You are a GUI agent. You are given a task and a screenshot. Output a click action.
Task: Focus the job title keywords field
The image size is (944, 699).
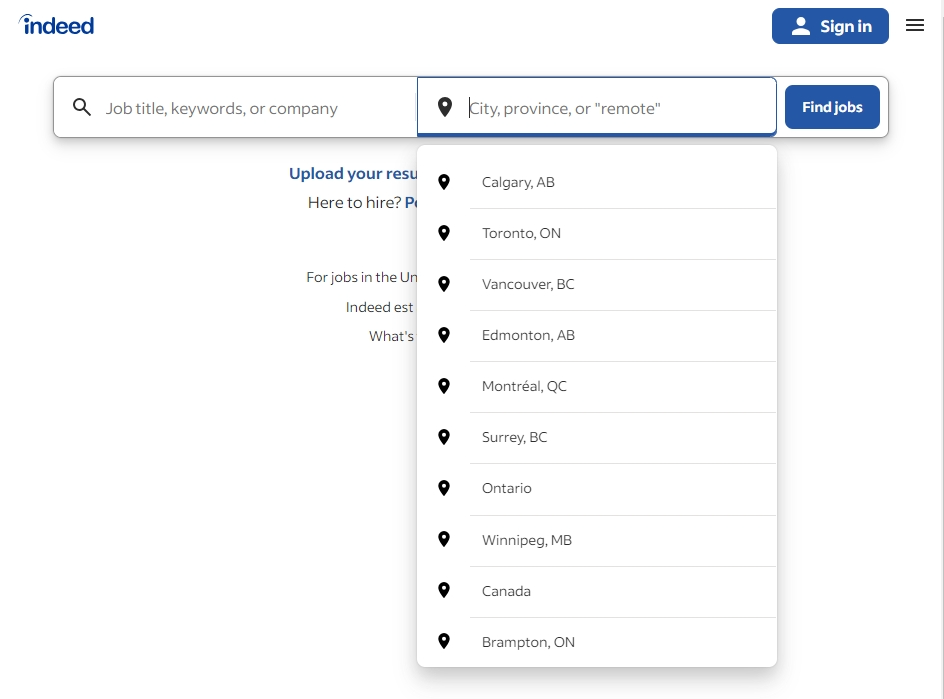250,108
